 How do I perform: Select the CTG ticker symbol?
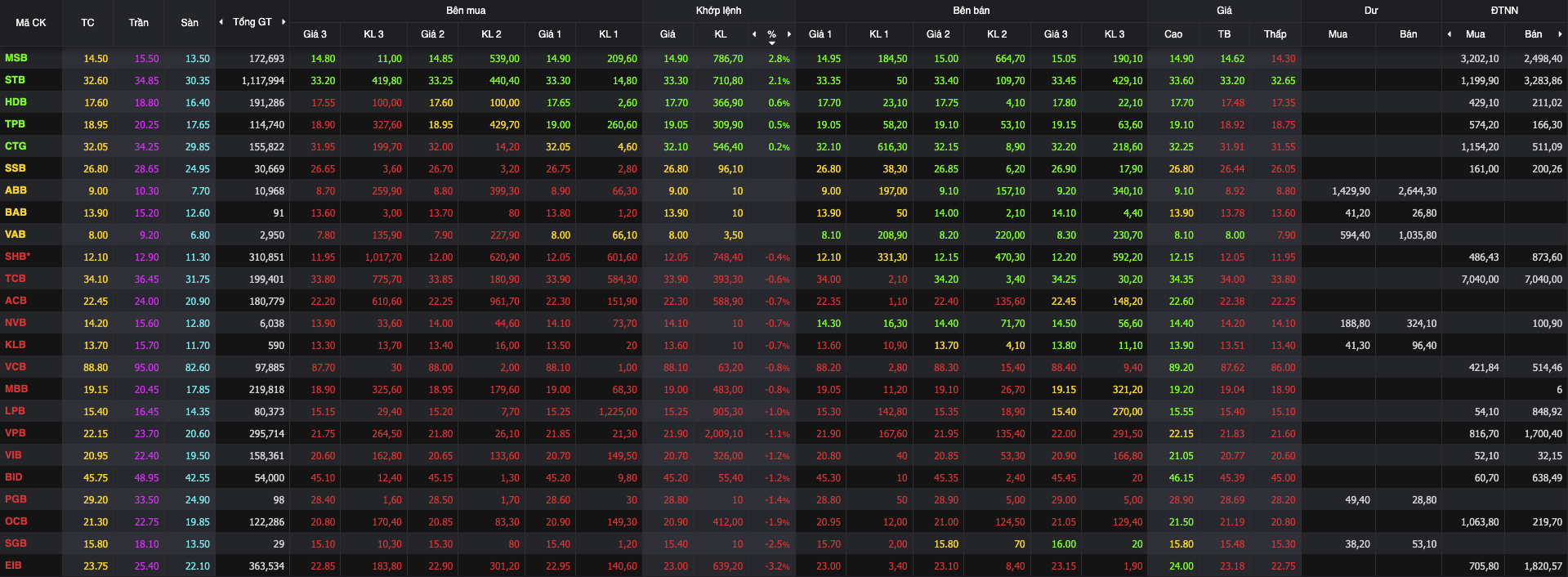click(x=16, y=146)
